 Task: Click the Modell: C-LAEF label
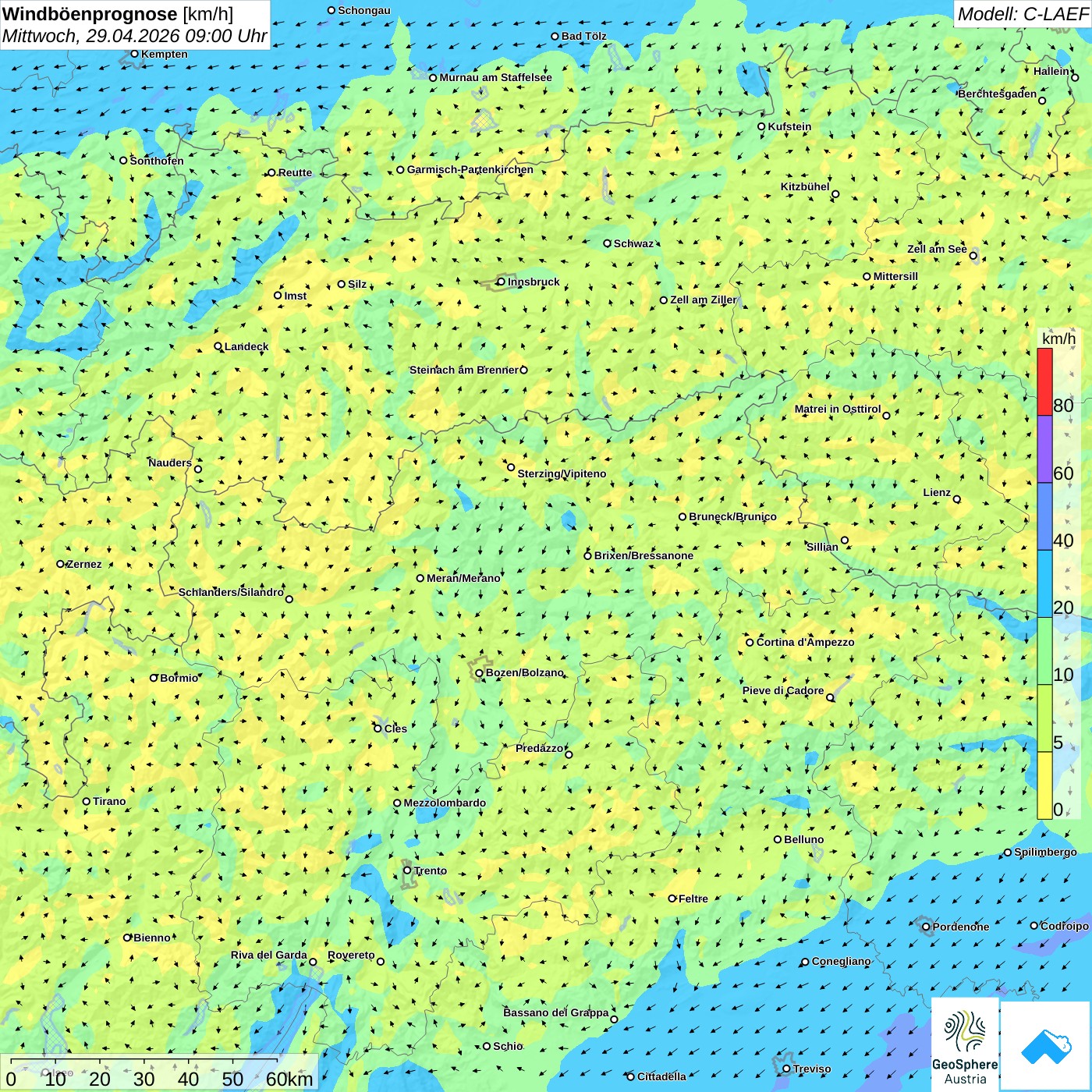pos(1022,14)
